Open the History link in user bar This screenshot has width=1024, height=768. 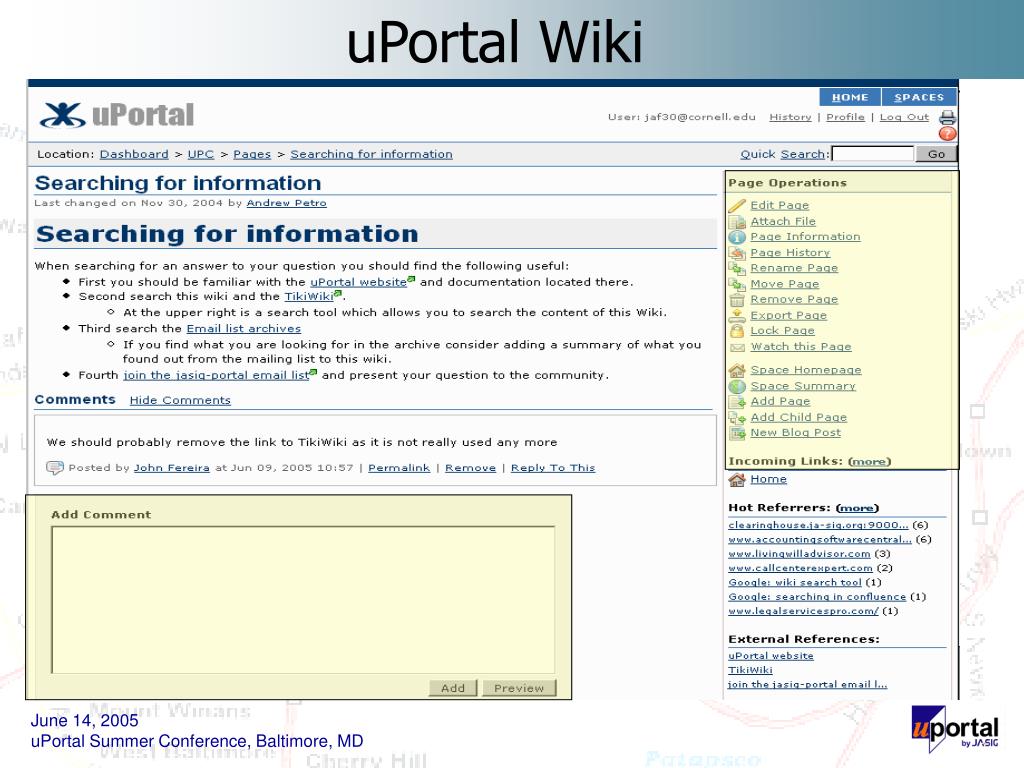pyautogui.click(x=790, y=117)
